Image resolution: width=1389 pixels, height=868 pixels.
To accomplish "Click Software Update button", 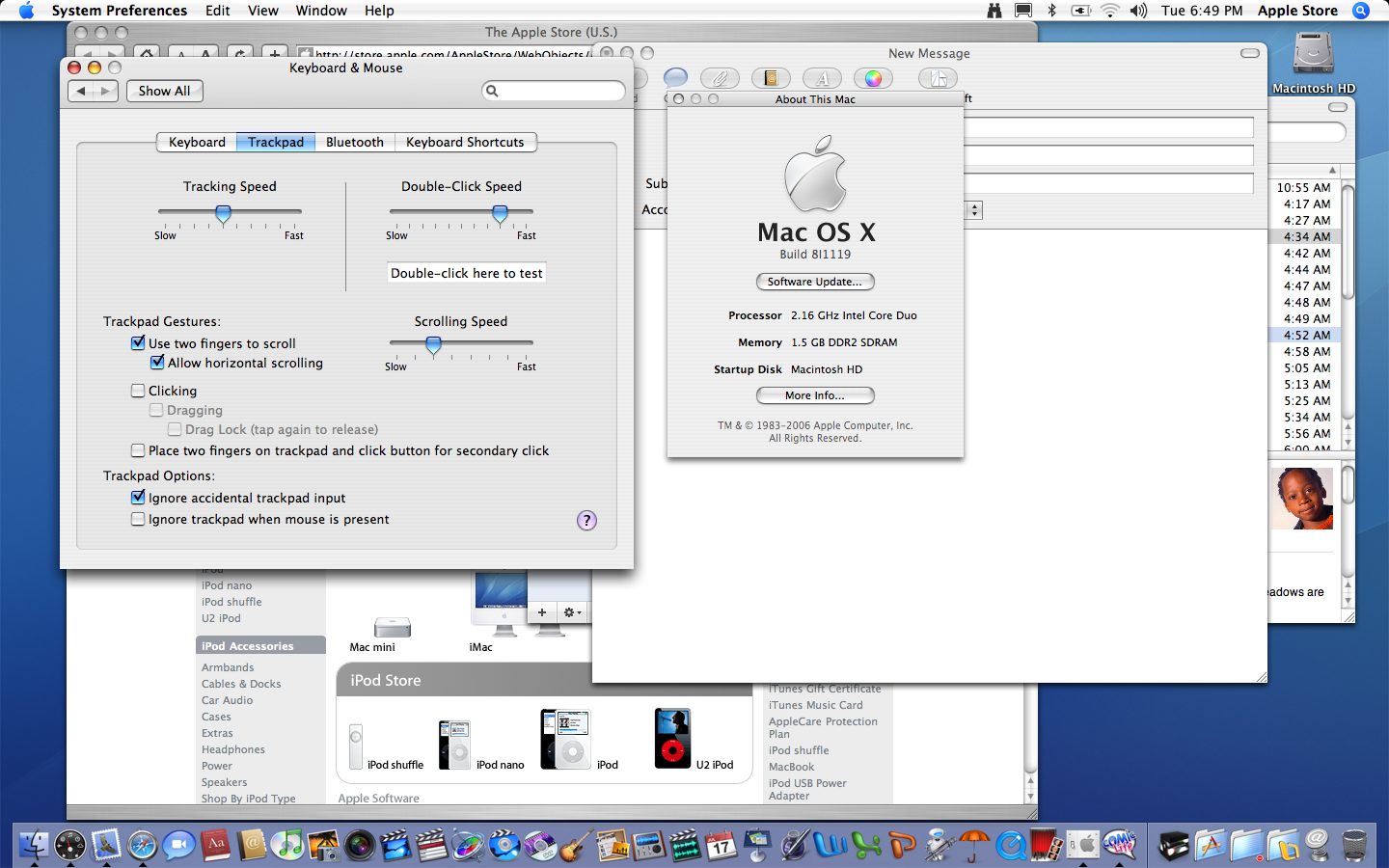I will coord(815,282).
